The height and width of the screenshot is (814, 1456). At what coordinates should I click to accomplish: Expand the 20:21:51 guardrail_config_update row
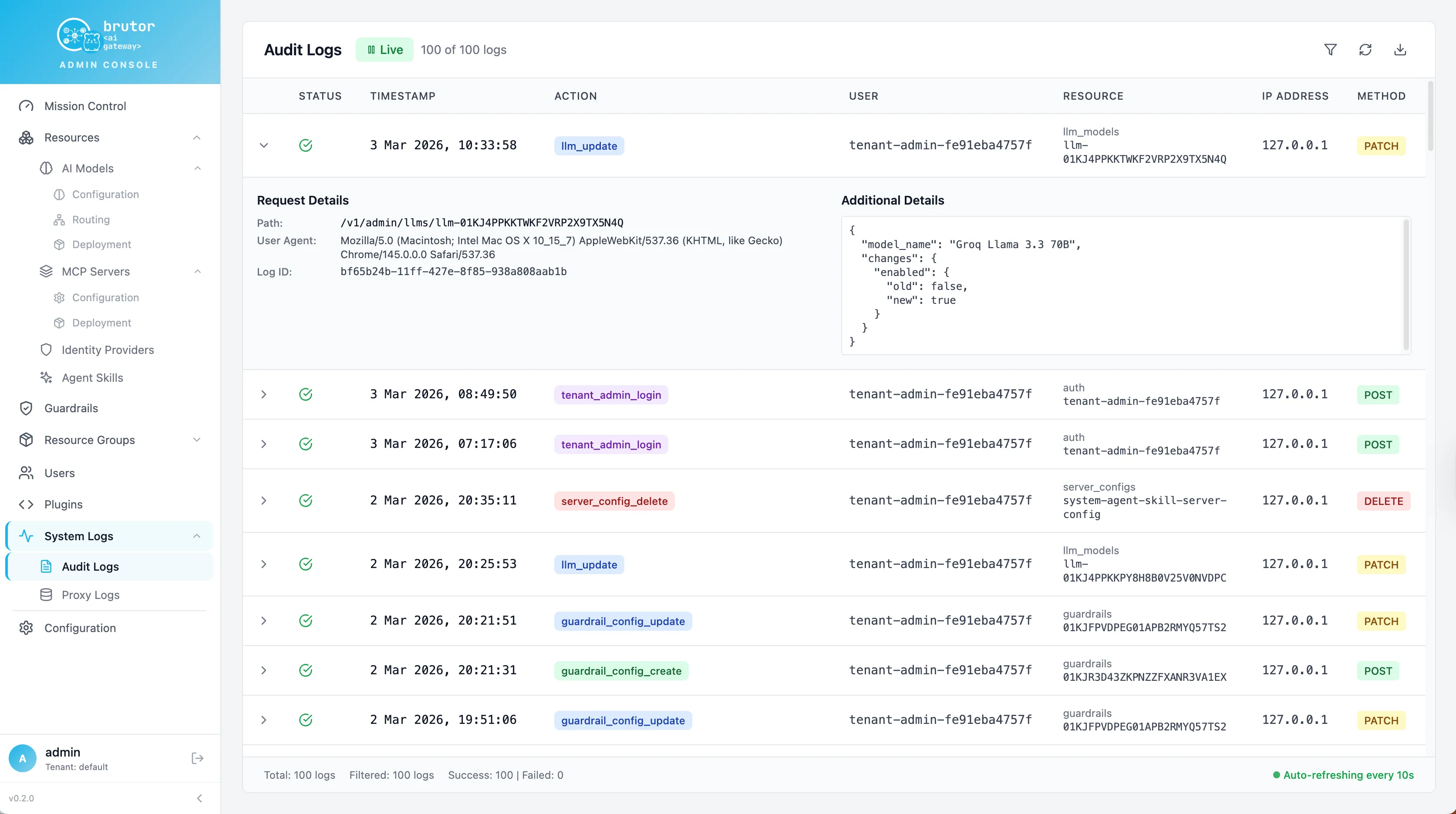coord(264,621)
